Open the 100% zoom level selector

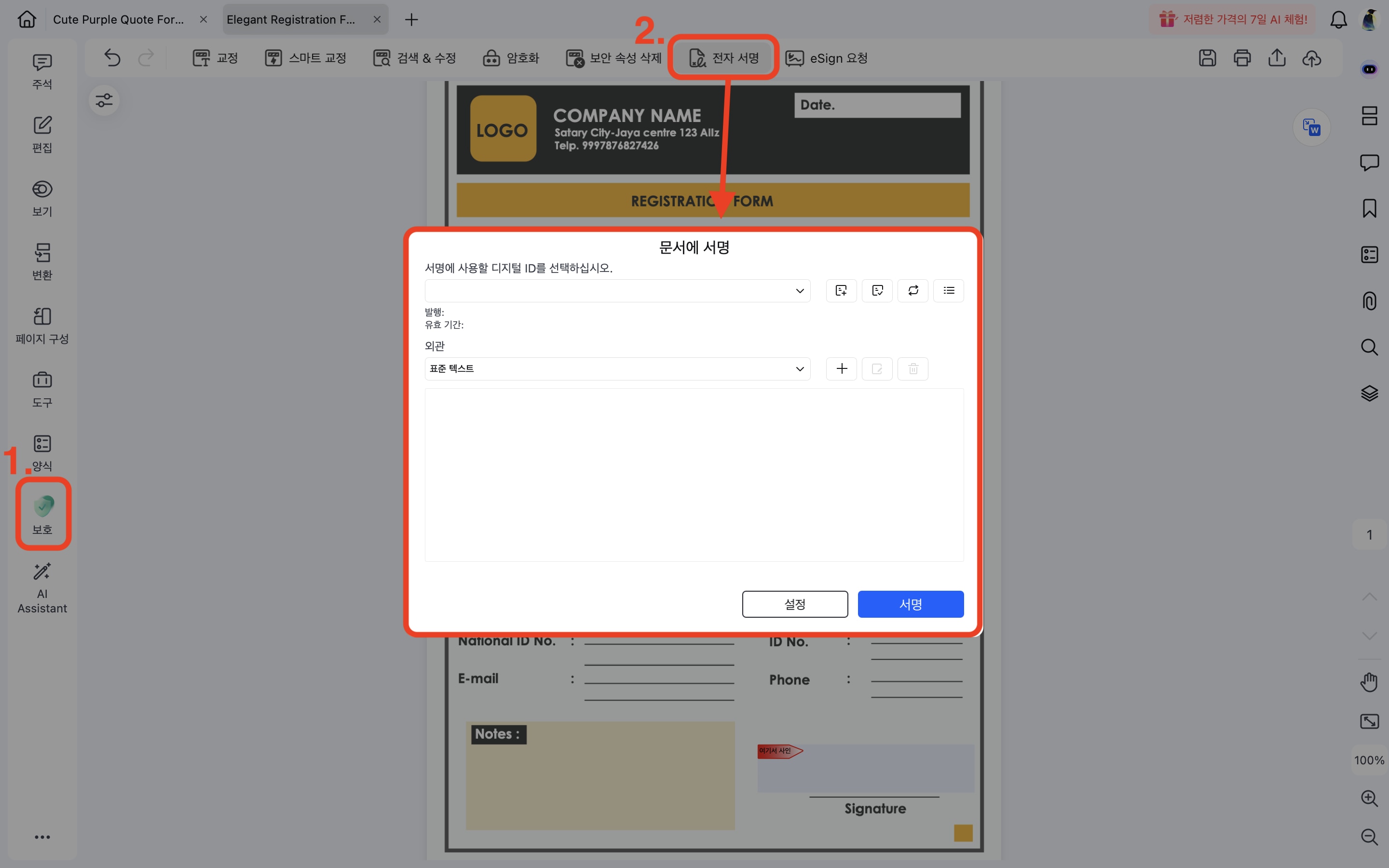click(x=1369, y=760)
